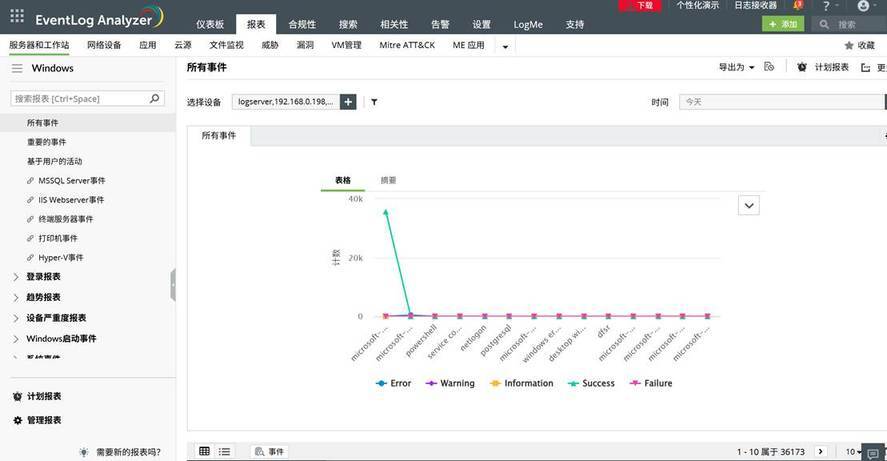Switch to list view icon

click(225, 451)
